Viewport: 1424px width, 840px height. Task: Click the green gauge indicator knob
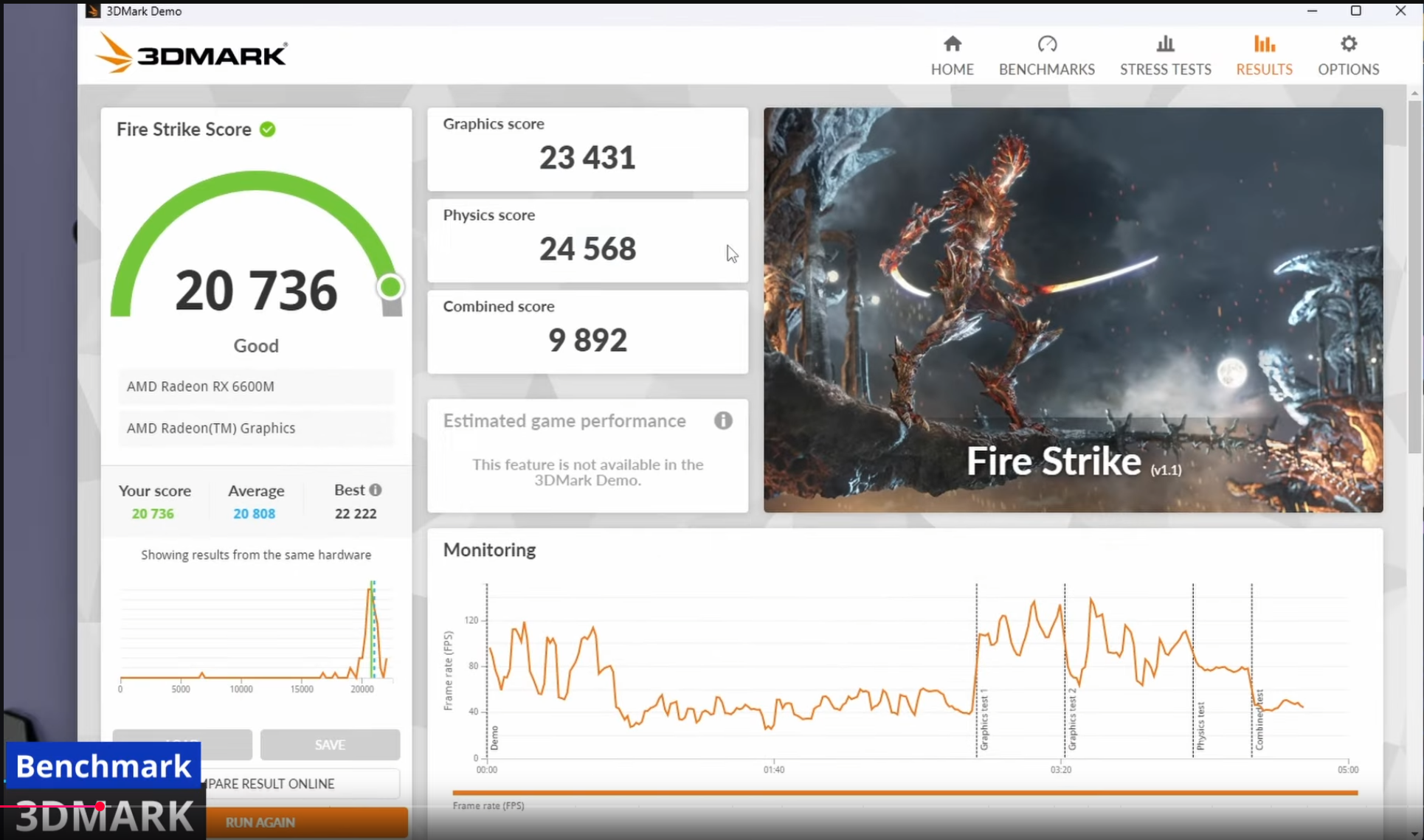click(x=390, y=287)
